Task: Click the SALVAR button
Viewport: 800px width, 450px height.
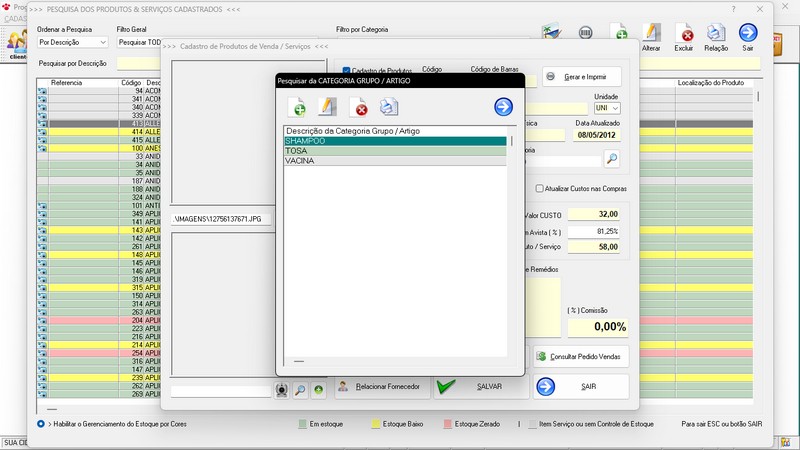Action: point(480,387)
